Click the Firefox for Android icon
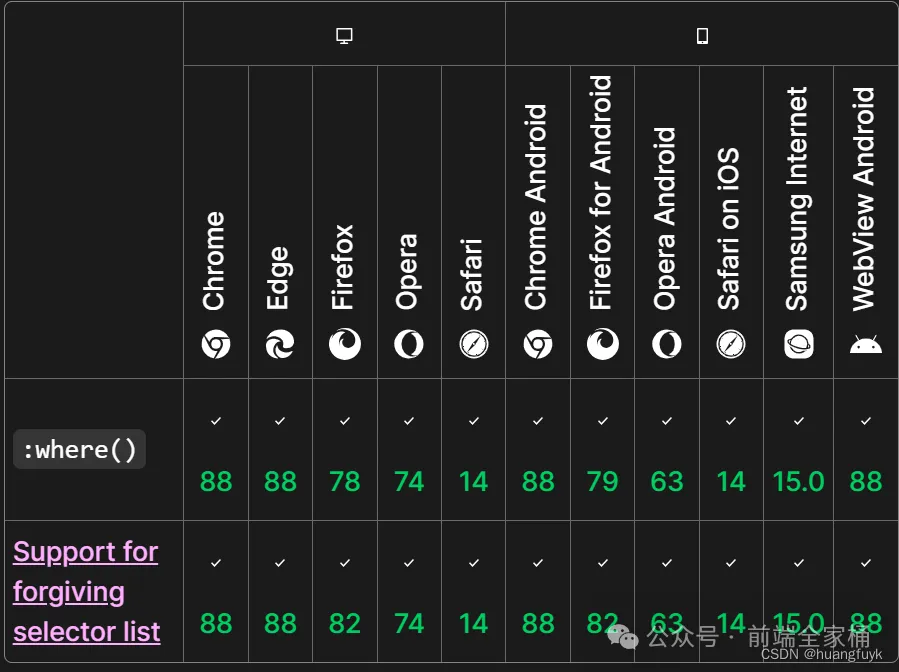The height and width of the screenshot is (672, 899). [x=603, y=344]
